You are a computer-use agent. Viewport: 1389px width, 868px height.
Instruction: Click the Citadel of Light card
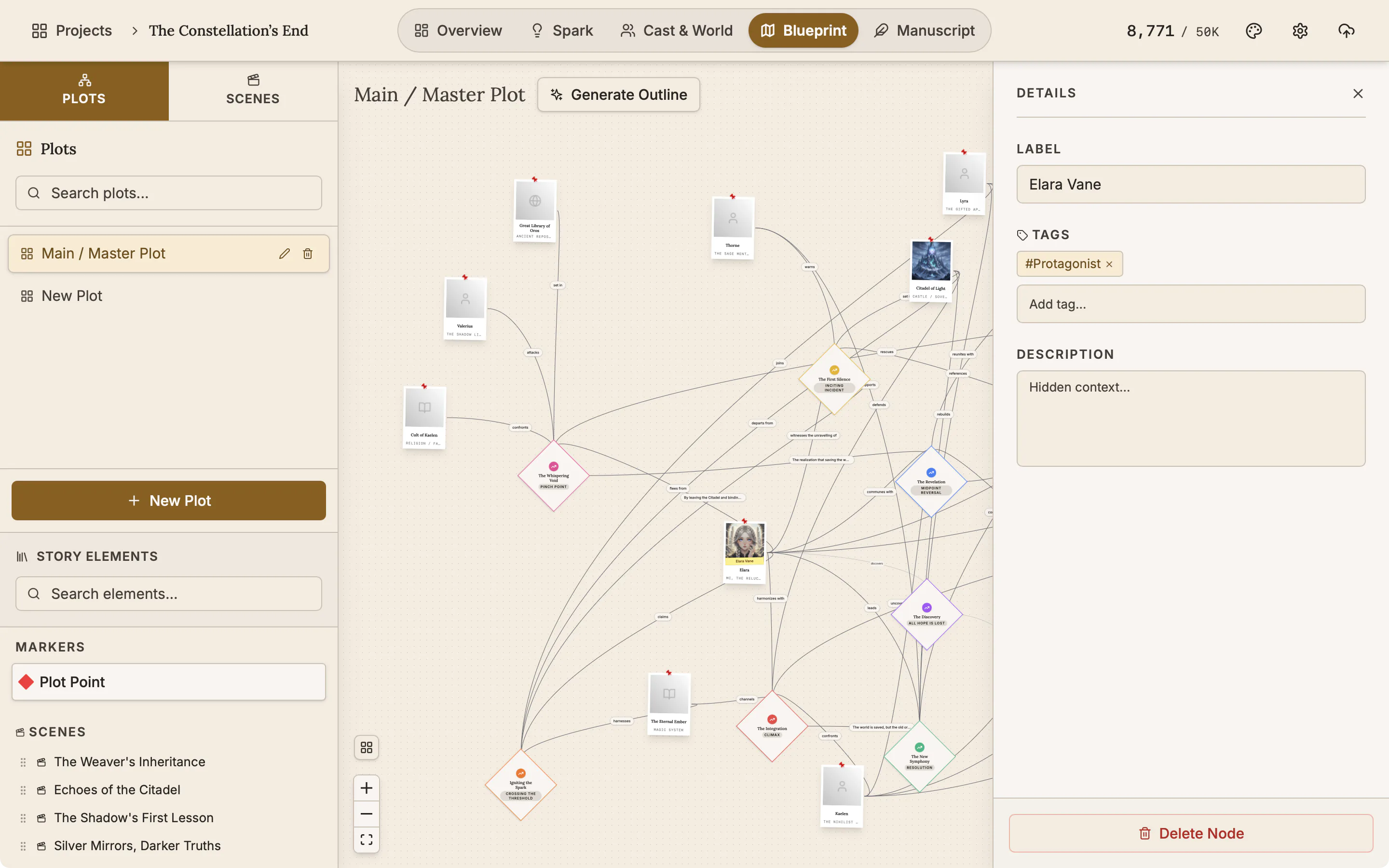pyautogui.click(x=931, y=271)
